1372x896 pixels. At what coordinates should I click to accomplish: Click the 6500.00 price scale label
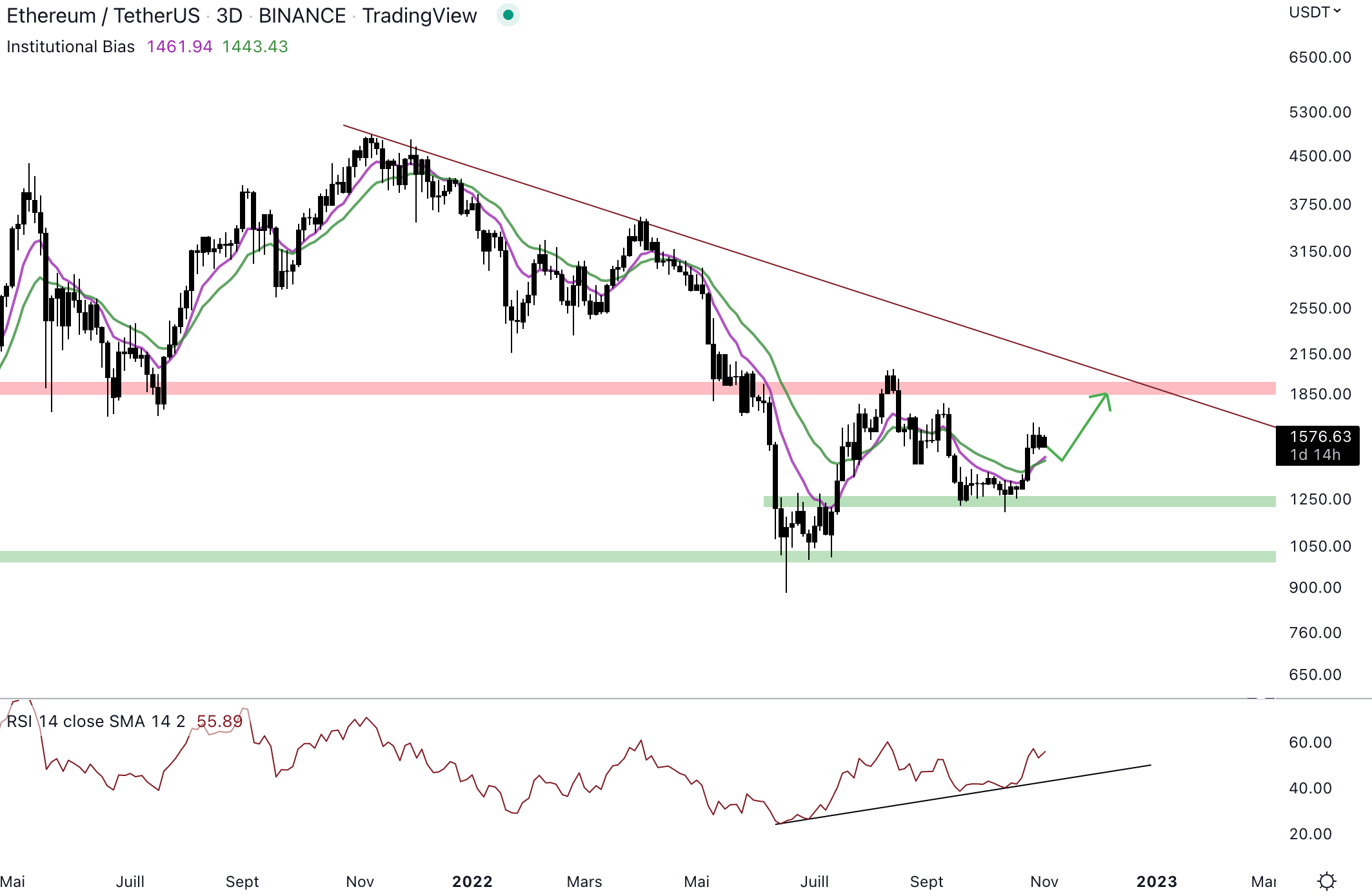tap(1319, 57)
